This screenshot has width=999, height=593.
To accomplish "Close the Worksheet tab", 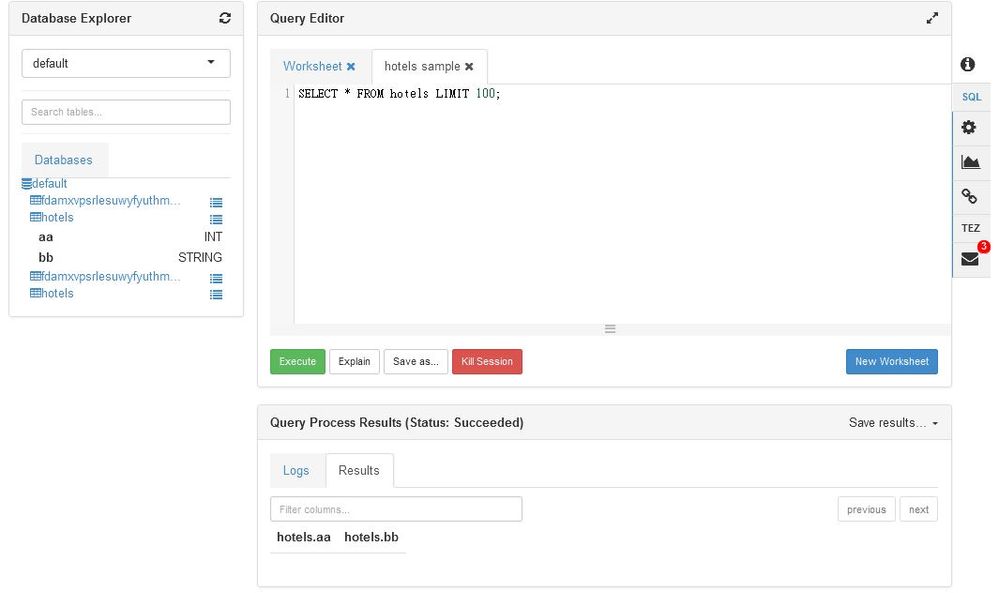I will (350, 66).
